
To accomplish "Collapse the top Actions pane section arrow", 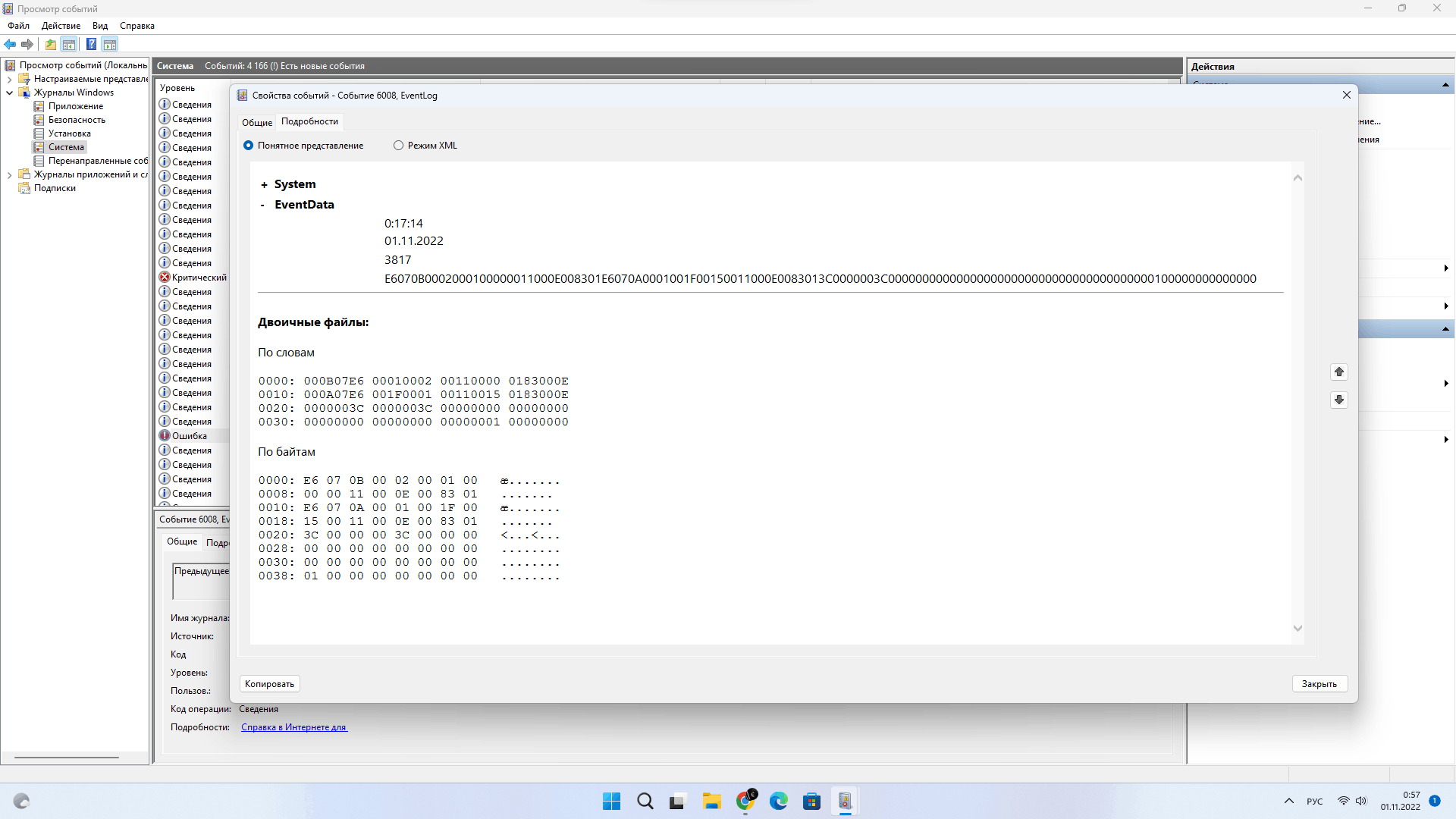I will (x=1445, y=85).
